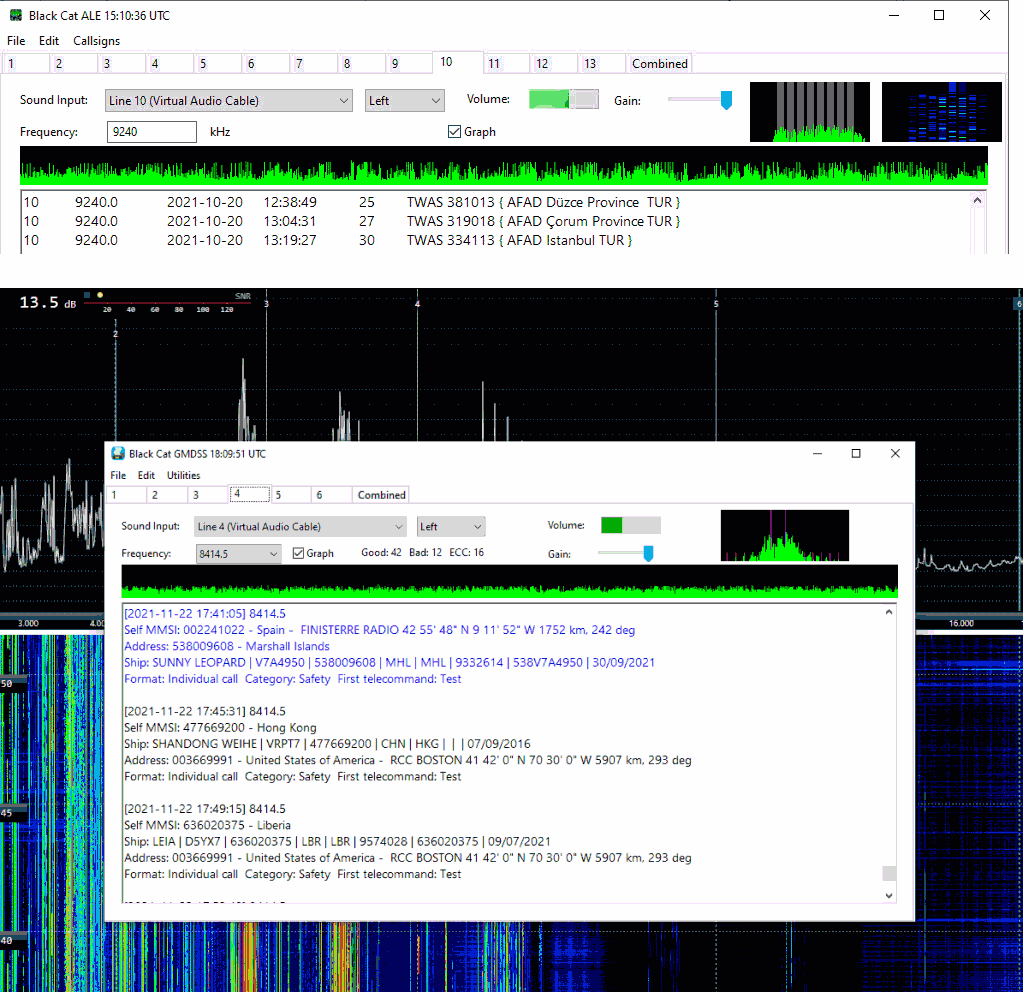Screen dimensions: 1023x992
Task: Switch to tab 3 in GMDSS window
Action: [209, 495]
